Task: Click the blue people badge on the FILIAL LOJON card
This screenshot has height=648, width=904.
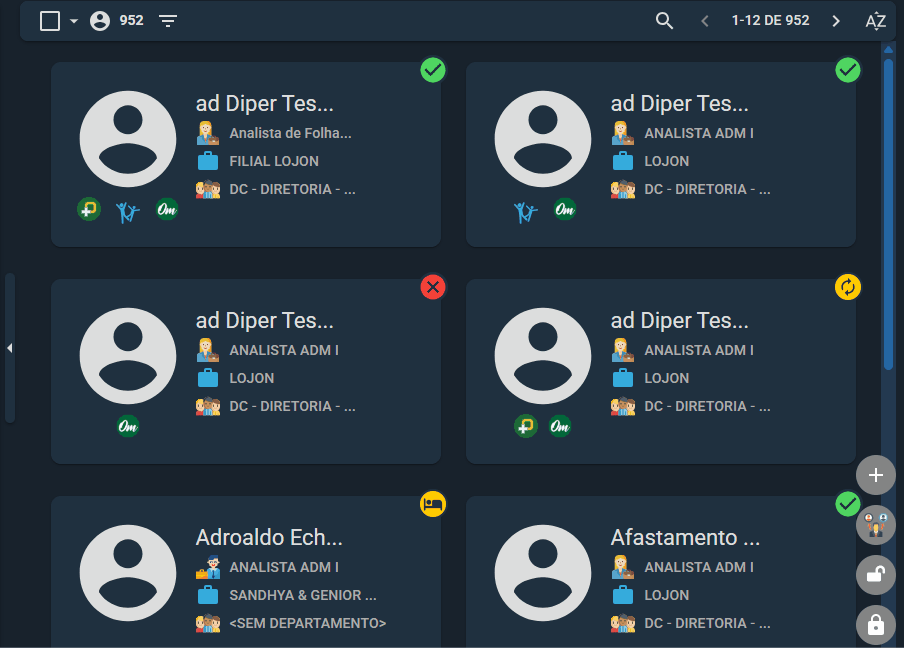Action: click(127, 212)
